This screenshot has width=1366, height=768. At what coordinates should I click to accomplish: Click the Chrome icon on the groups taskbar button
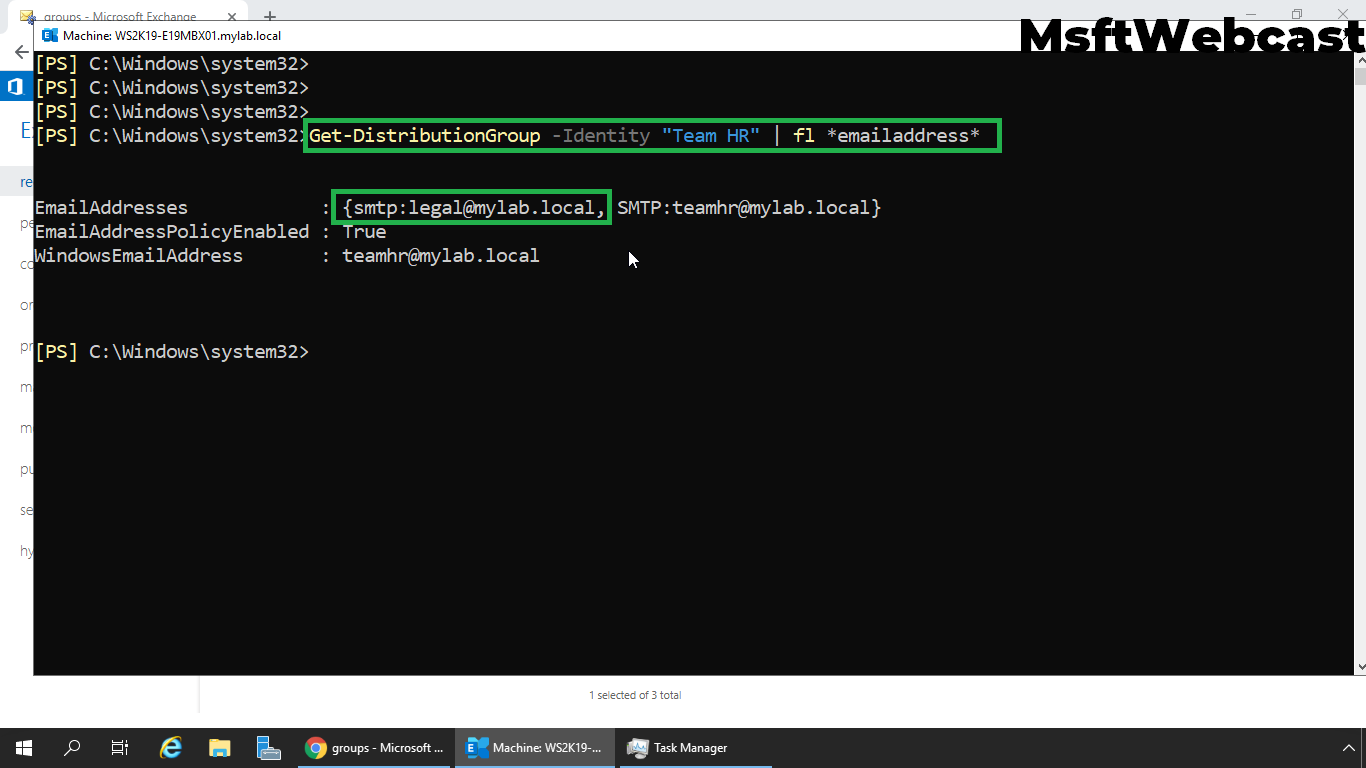[x=317, y=747]
